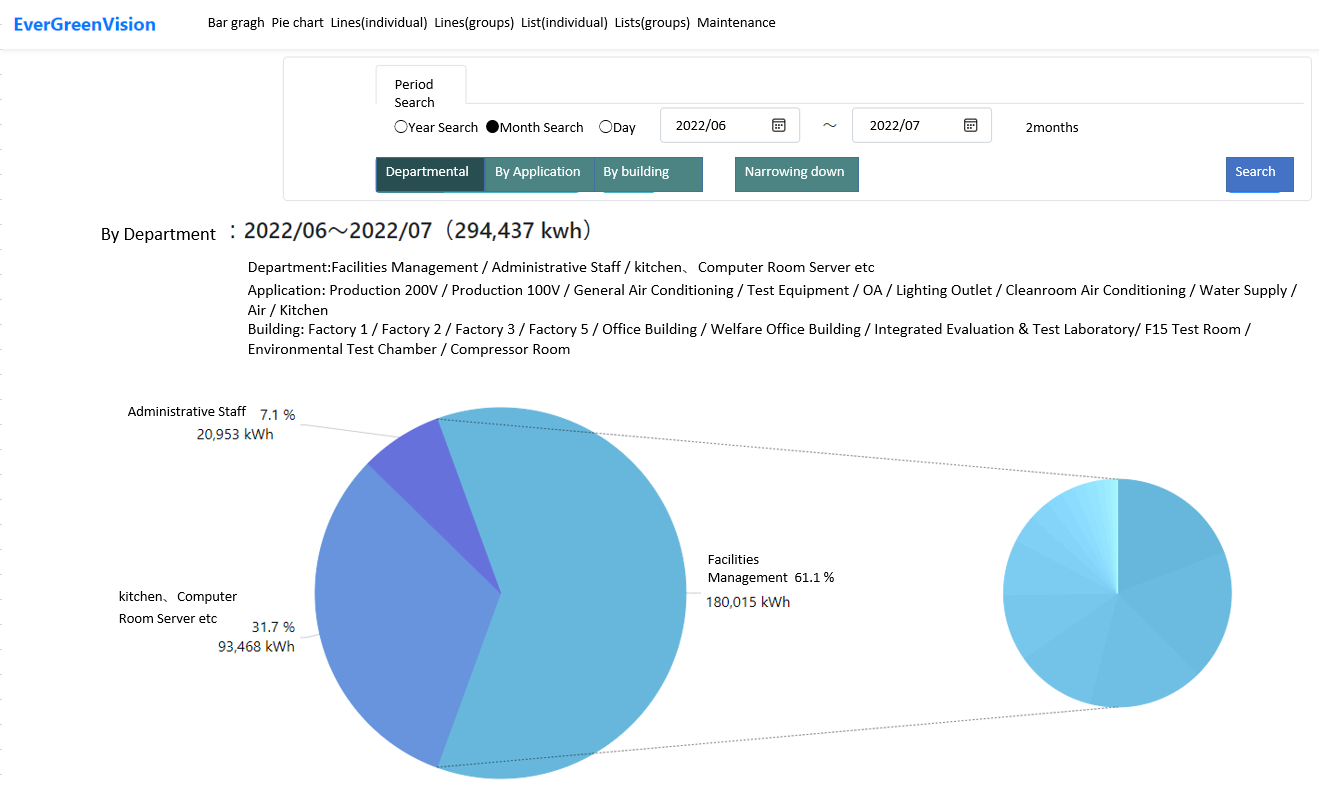Click the EverGreenVision logo
The width and height of the screenshot is (1319, 786).
85,24
